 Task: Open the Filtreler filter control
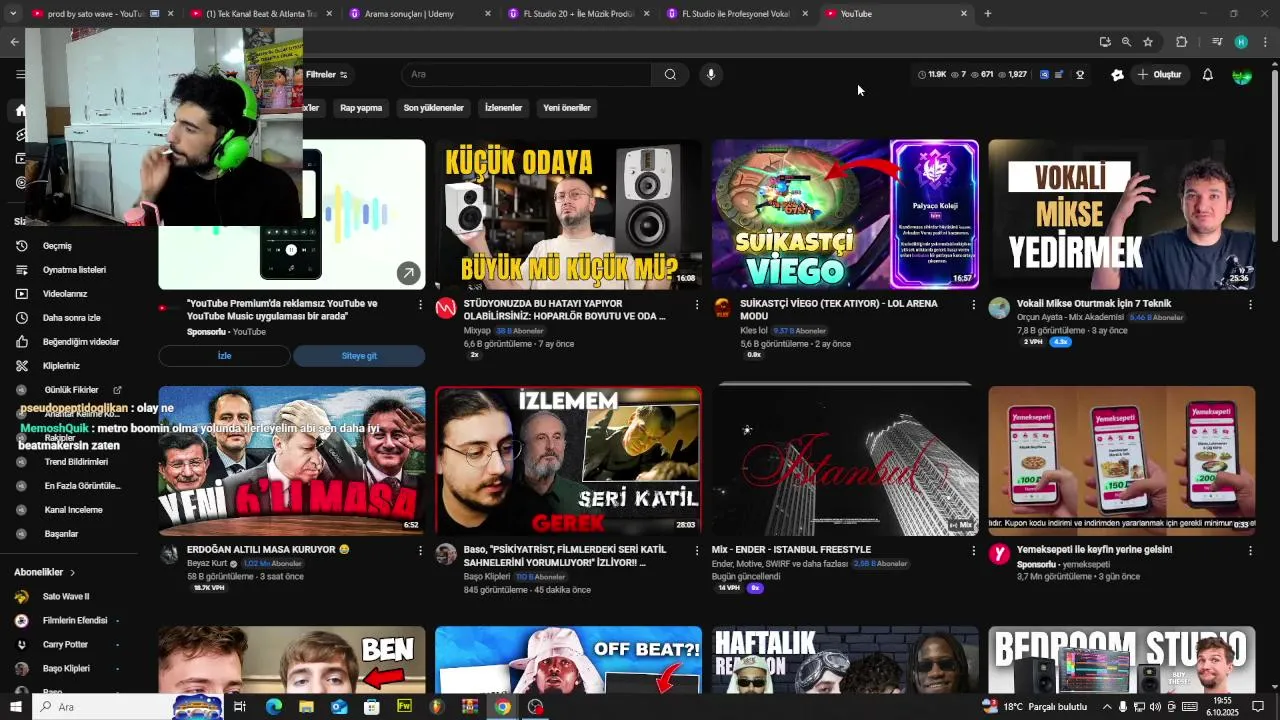tap(327, 75)
